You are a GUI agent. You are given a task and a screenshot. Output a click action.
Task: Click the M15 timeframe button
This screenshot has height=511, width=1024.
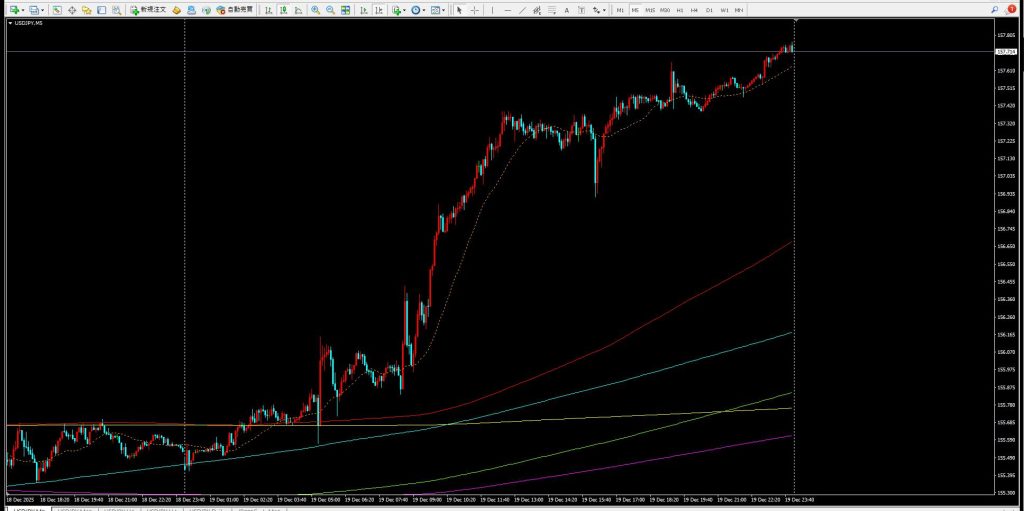[x=649, y=10]
